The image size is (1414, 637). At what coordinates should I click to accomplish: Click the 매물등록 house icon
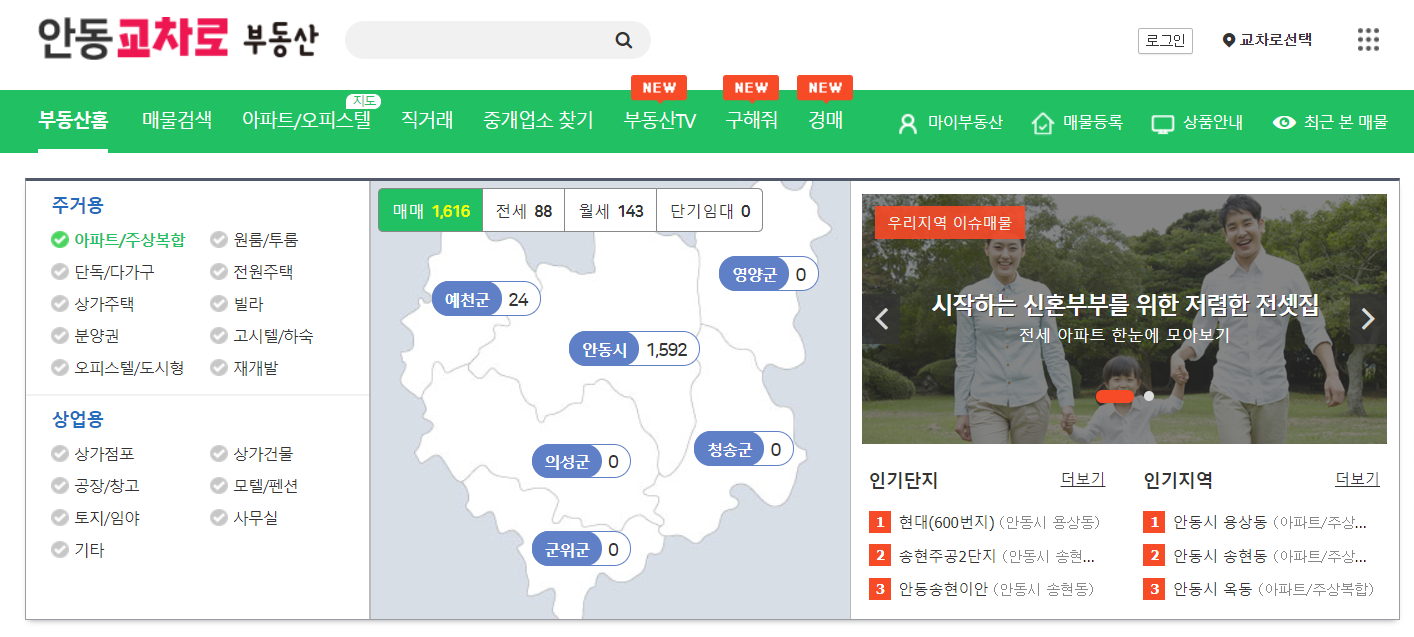coord(1043,123)
